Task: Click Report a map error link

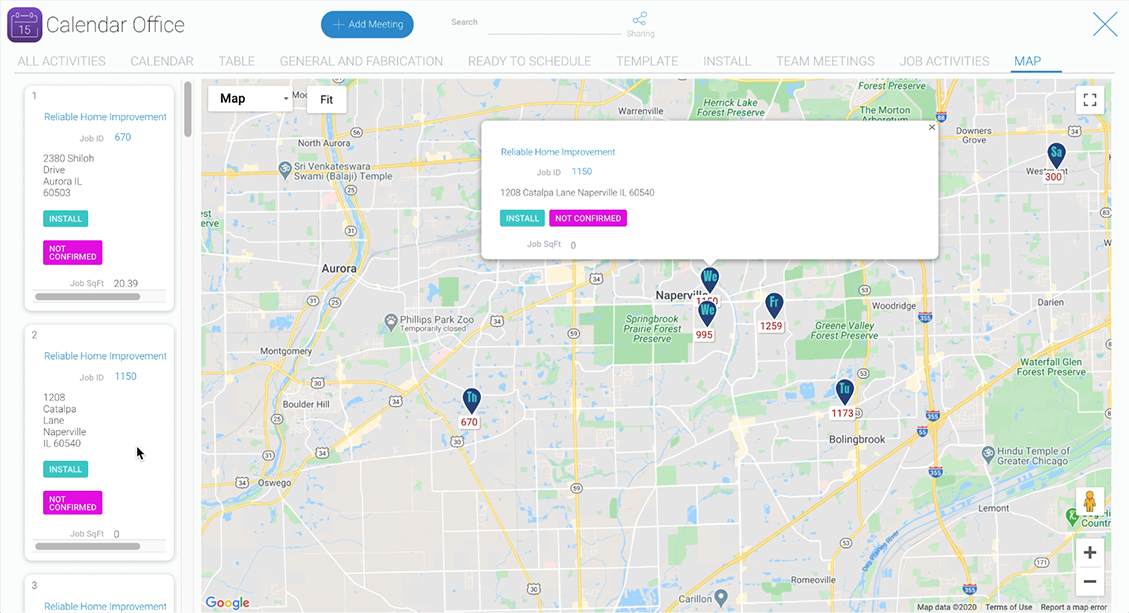Action: (1074, 607)
